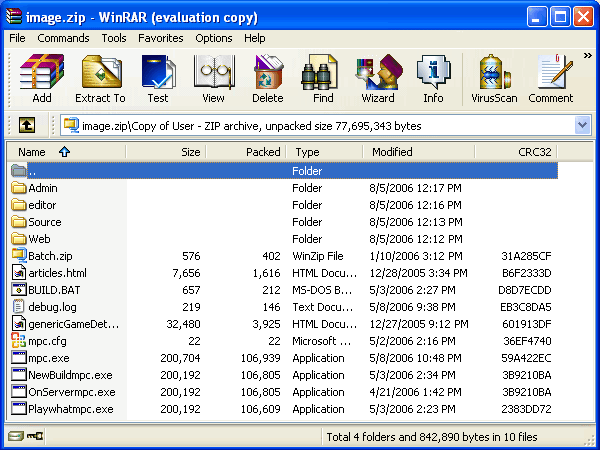Select the file name 'BUILD.BAT'
Viewport: 600px width, 458px height.
pyautogui.click(x=54, y=290)
